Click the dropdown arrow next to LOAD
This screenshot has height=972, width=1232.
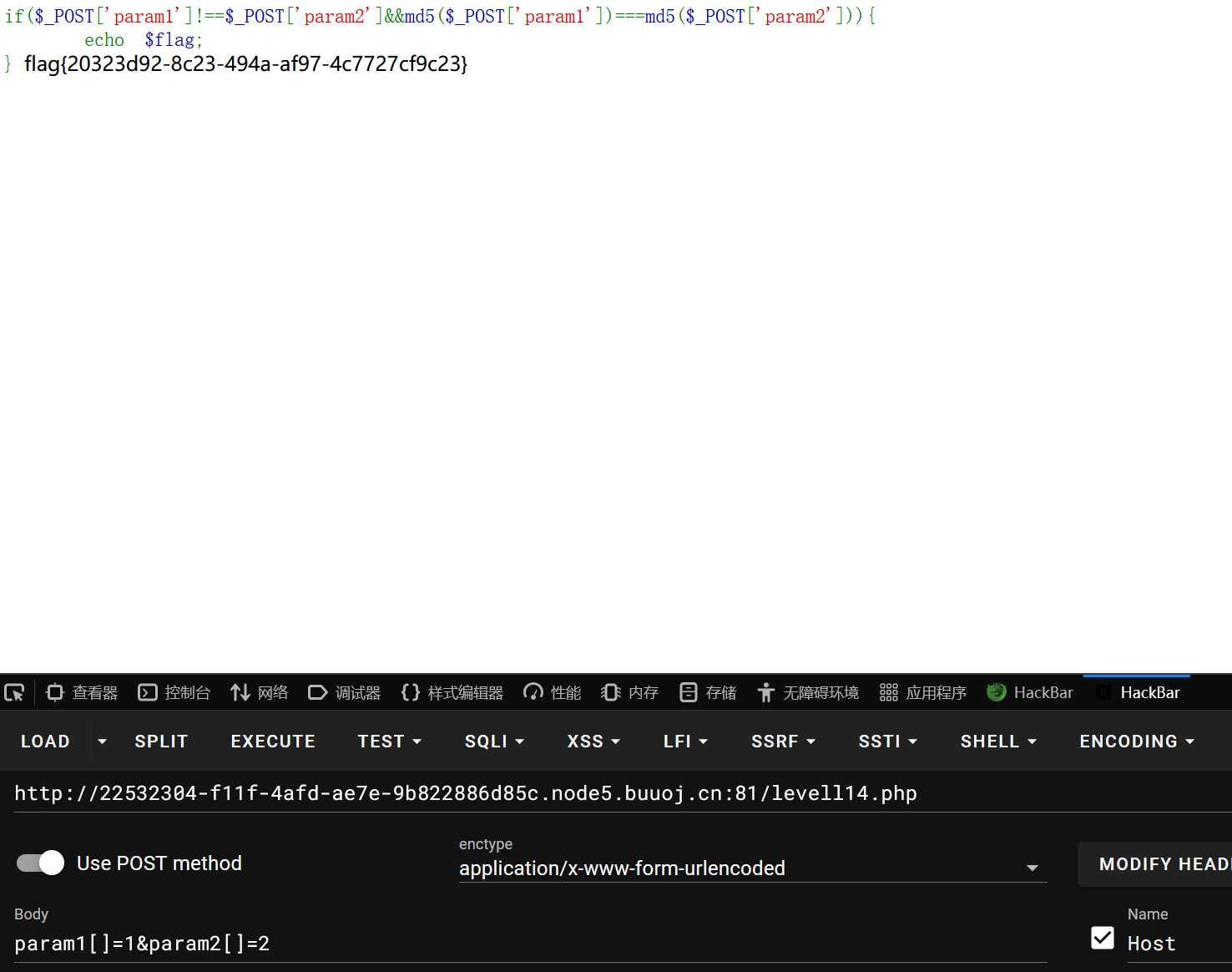pyautogui.click(x=102, y=742)
